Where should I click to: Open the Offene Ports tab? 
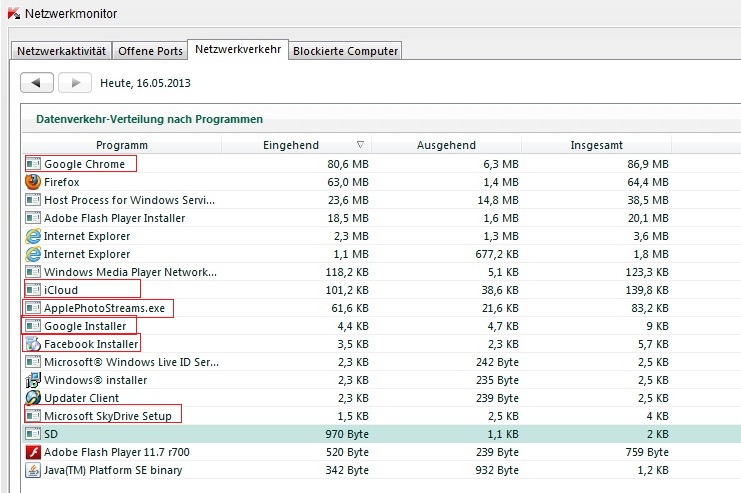pyautogui.click(x=150, y=51)
